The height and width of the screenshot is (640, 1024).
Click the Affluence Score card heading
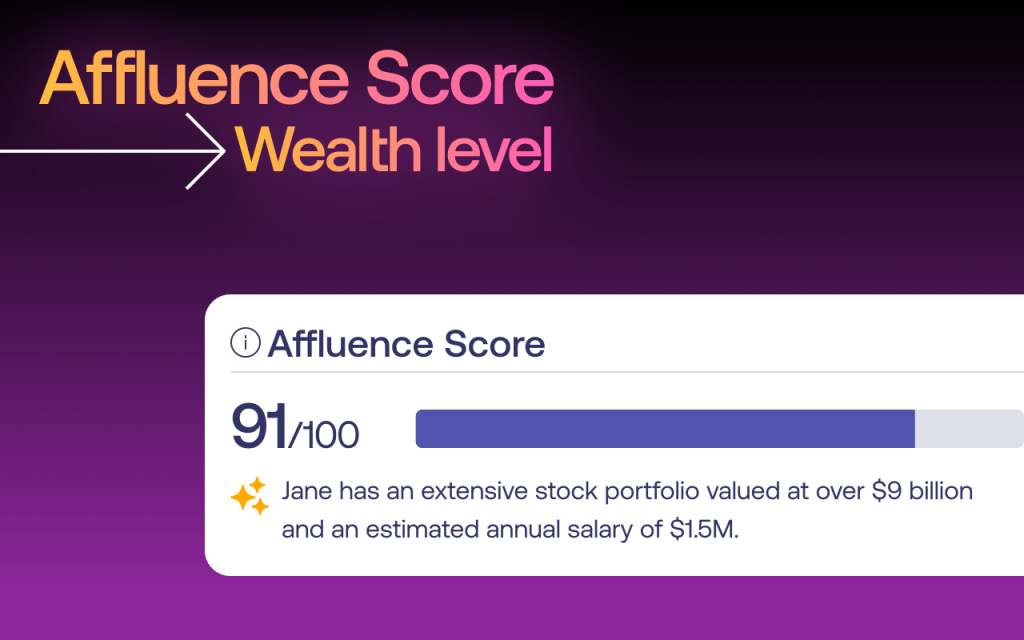(x=406, y=344)
